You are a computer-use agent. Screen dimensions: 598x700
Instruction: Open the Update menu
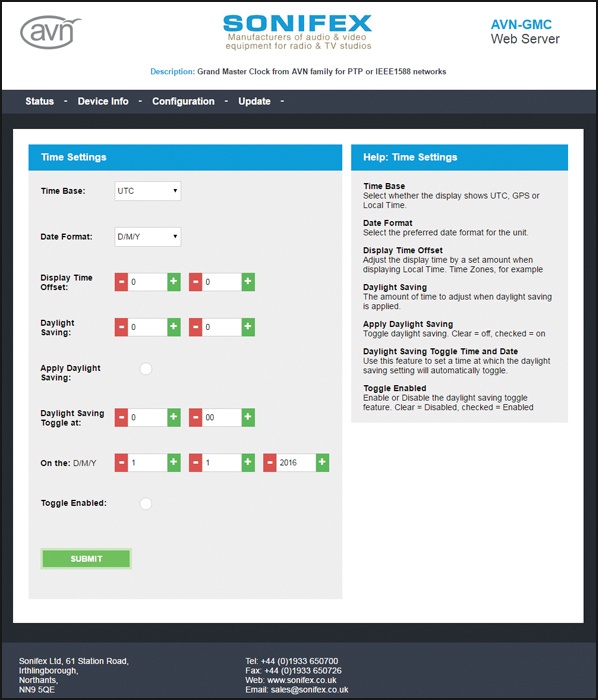pos(254,101)
